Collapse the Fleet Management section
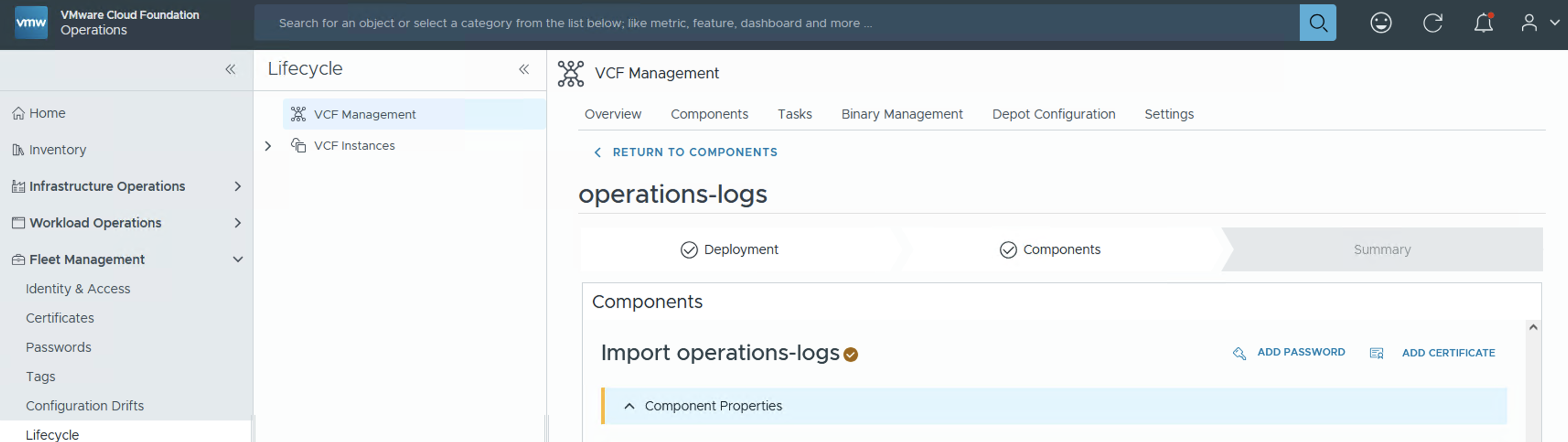Screen dimensions: 1568x442 click(x=237, y=259)
